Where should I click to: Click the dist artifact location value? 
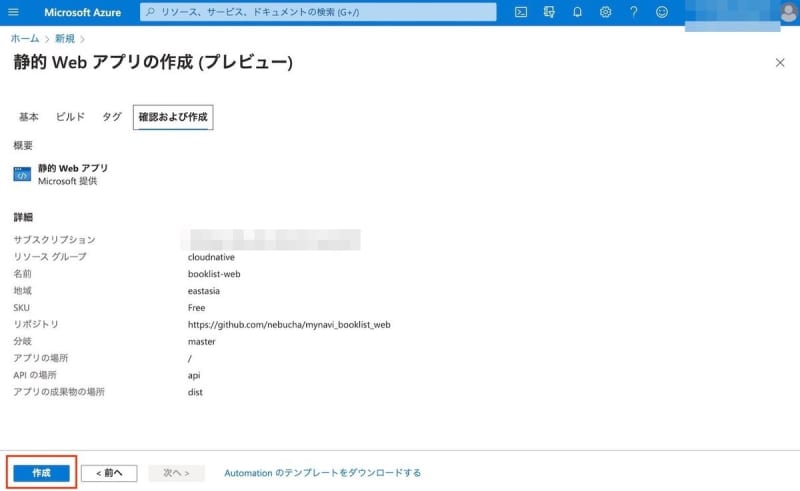[195, 392]
